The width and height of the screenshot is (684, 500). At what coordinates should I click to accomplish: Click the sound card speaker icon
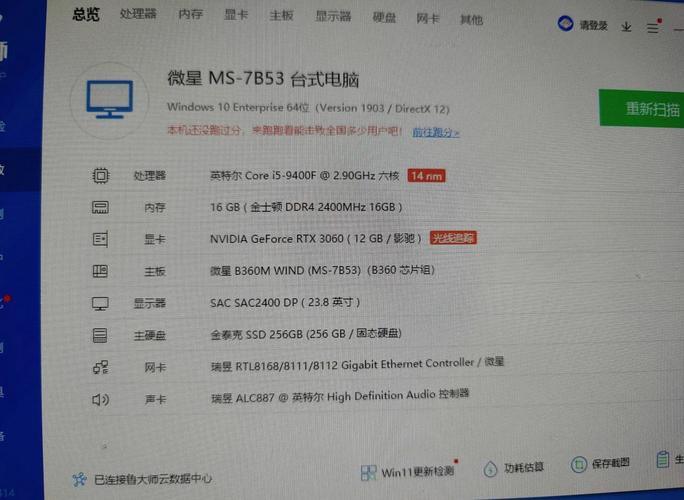pos(100,399)
